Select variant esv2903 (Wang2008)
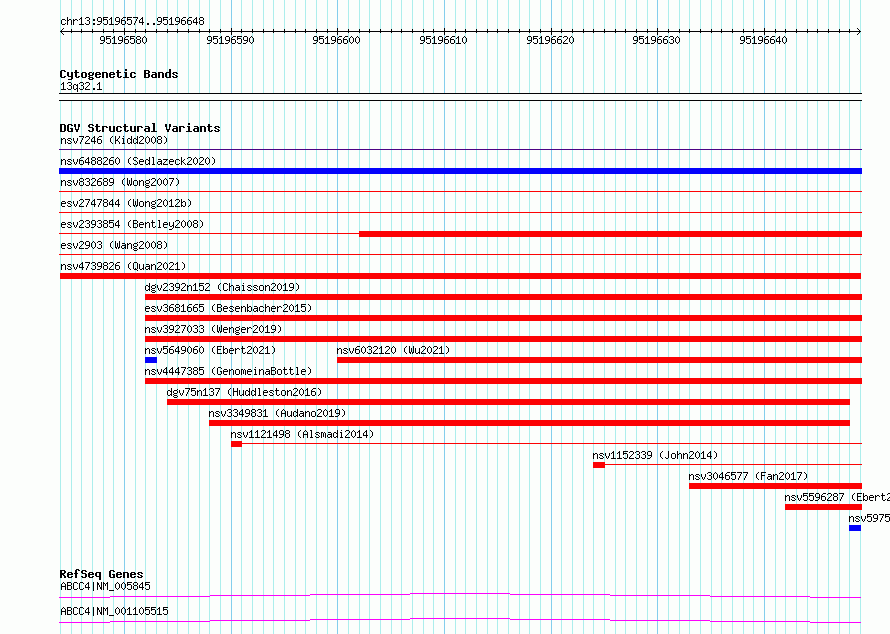The width and height of the screenshot is (890, 634). (114, 245)
